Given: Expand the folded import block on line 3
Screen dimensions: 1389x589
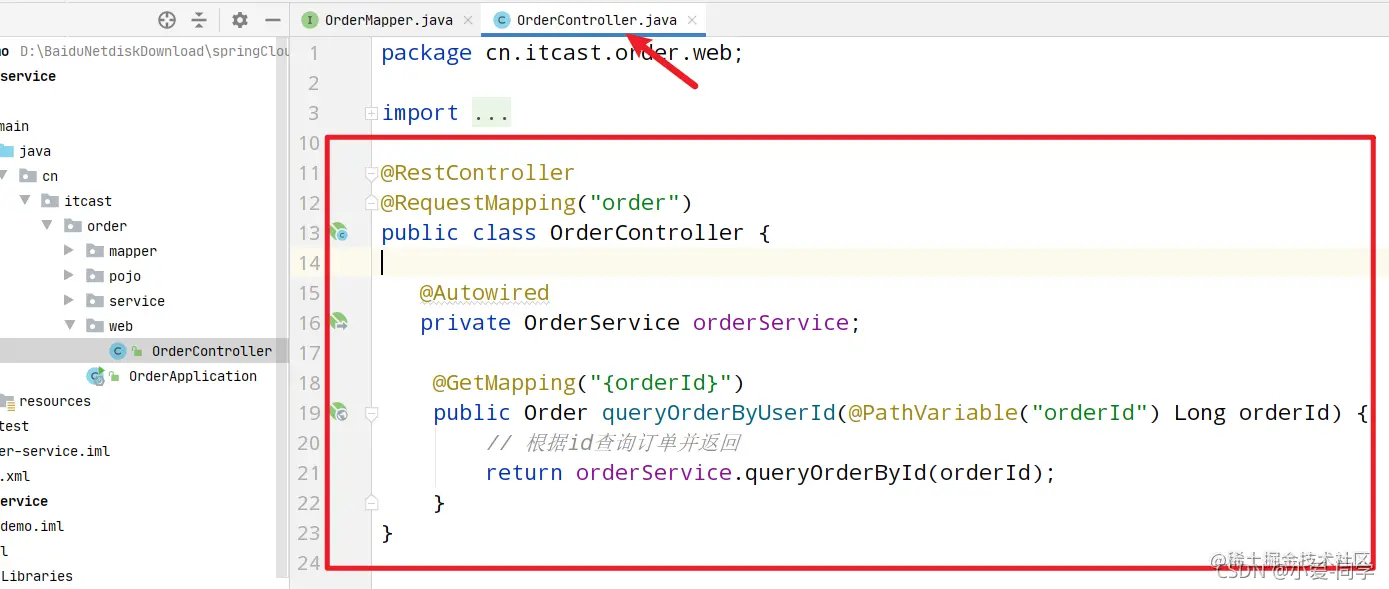Looking at the screenshot, I should point(372,113).
